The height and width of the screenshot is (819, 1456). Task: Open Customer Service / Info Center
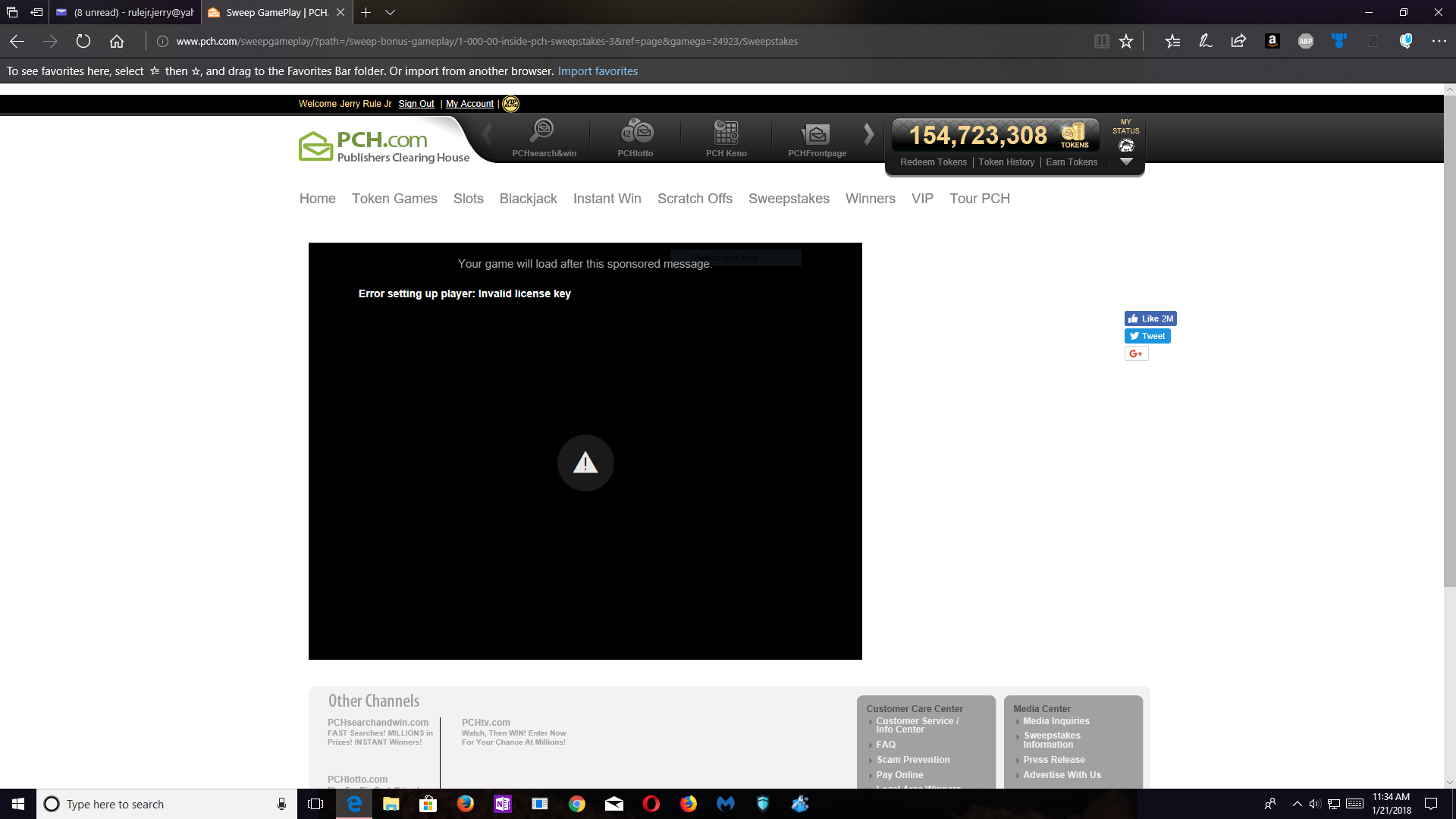point(917,725)
